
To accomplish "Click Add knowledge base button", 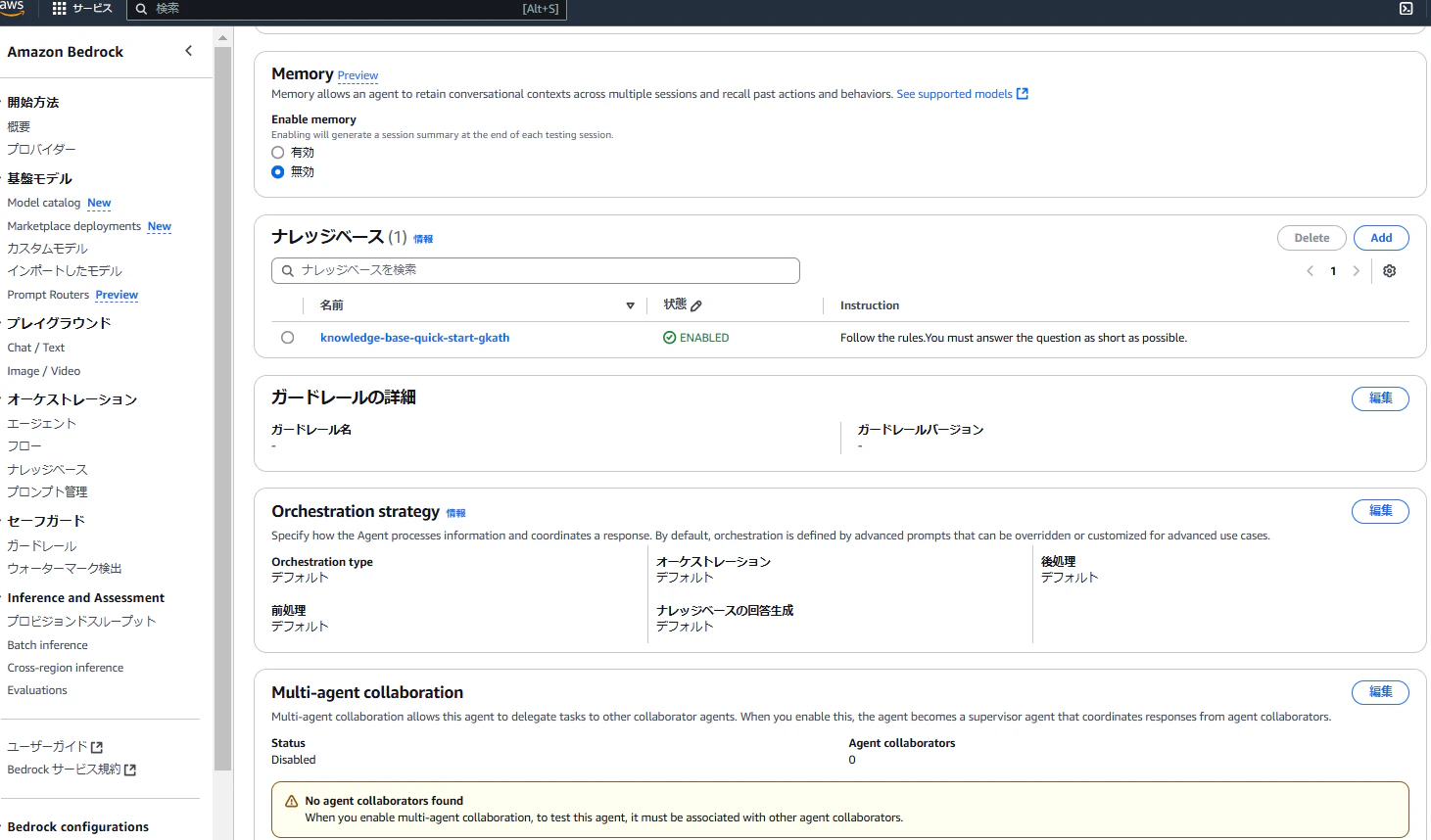I will (1381, 238).
